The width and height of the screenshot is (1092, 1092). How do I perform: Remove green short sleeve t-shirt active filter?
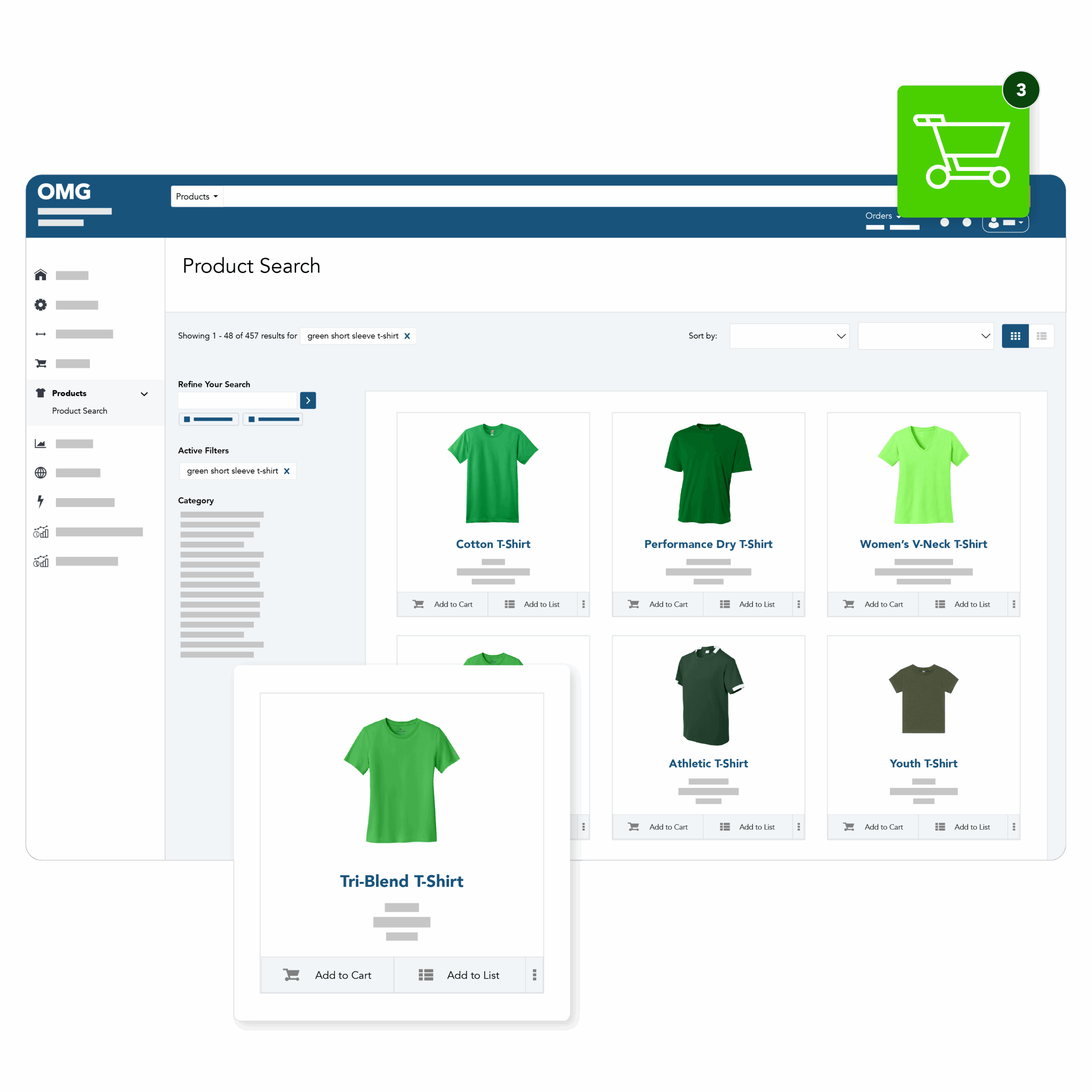[x=287, y=471]
